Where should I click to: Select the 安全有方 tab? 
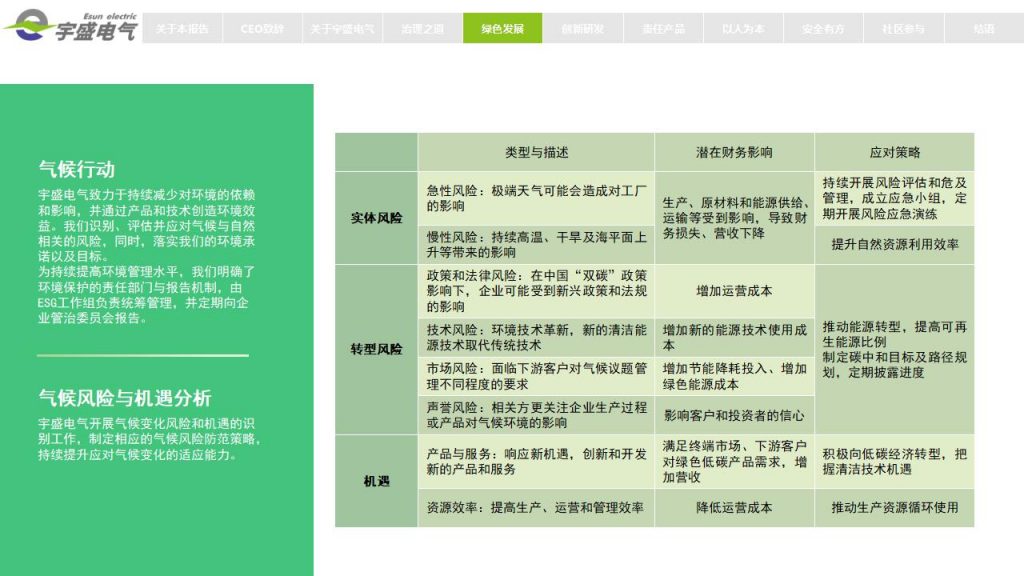coord(823,28)
